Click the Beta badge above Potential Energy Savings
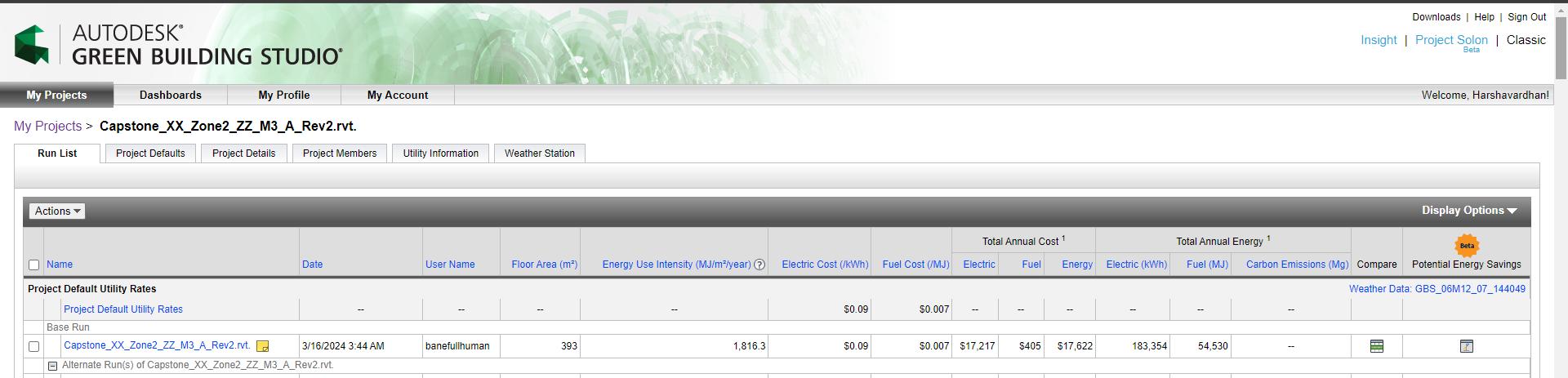1568x378 pixels. 1467,245
